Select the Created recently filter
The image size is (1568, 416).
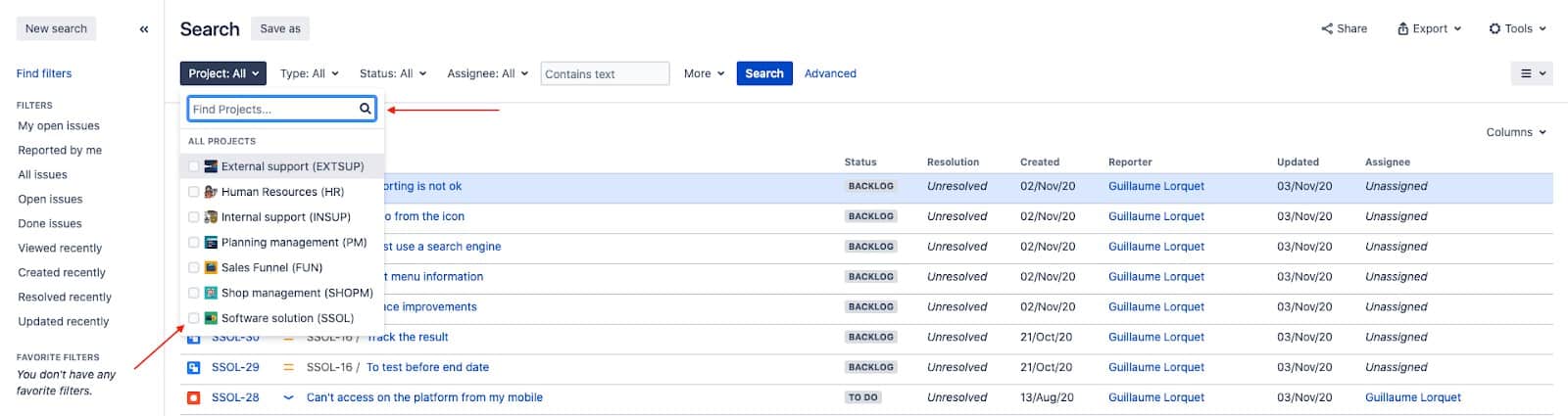coord(62,272)
